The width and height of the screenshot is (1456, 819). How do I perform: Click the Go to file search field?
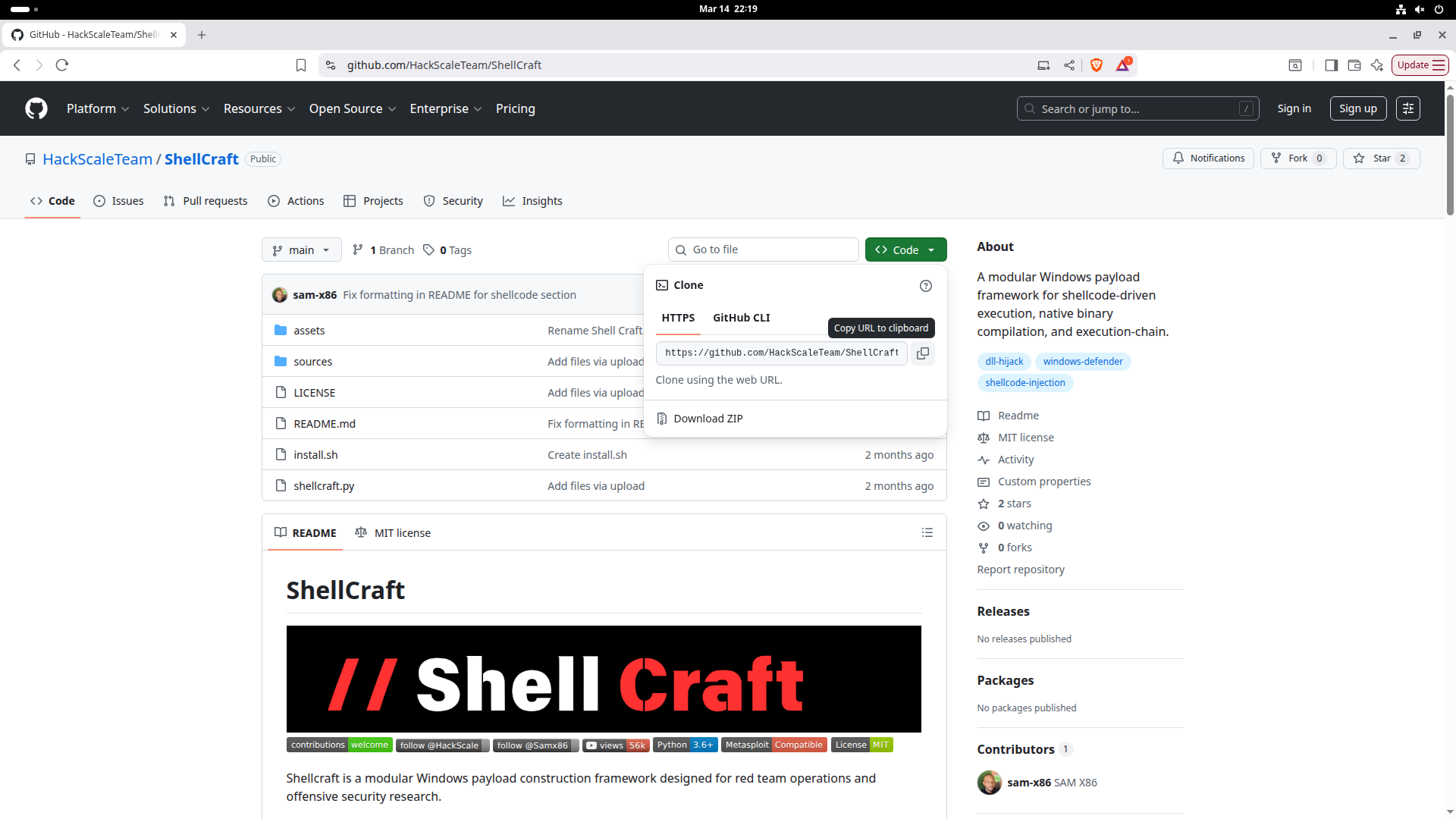[763, 250]
